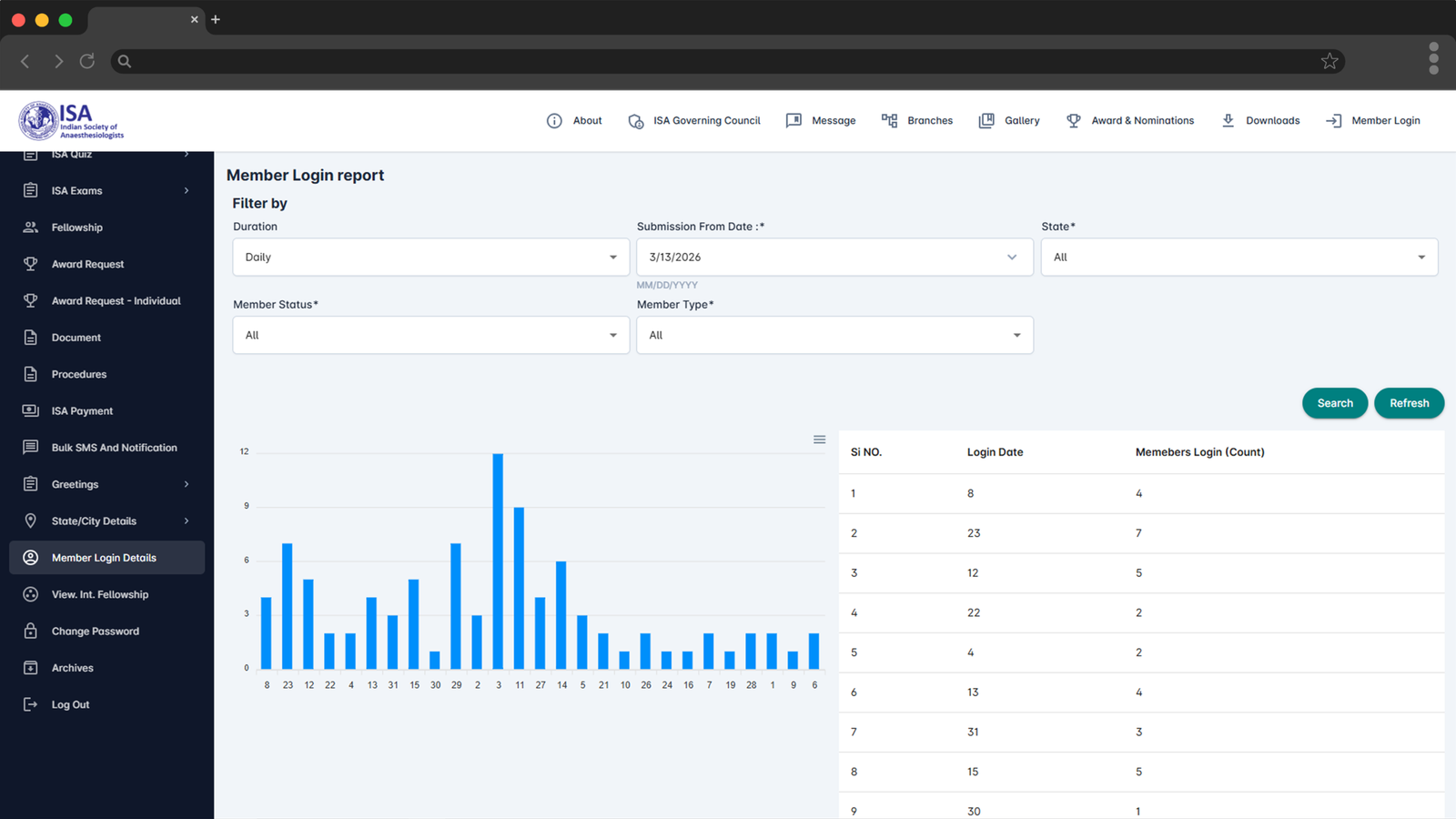Image resolution: width=1456 pixels, height=819 pixels.
Task: Expand the Greetings sidebar submenu
Action: click(x=187, y=484)
